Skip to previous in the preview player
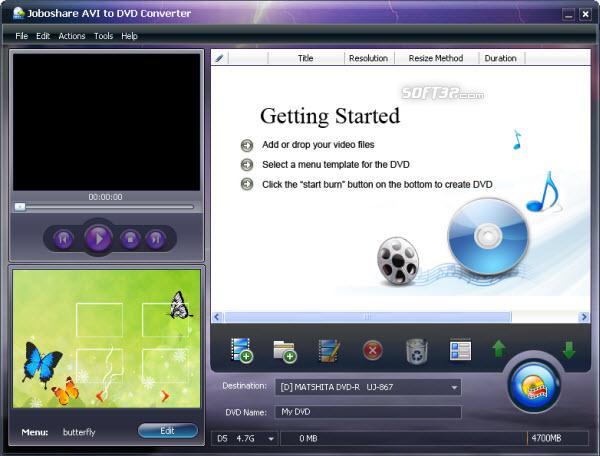 (63, 239)
